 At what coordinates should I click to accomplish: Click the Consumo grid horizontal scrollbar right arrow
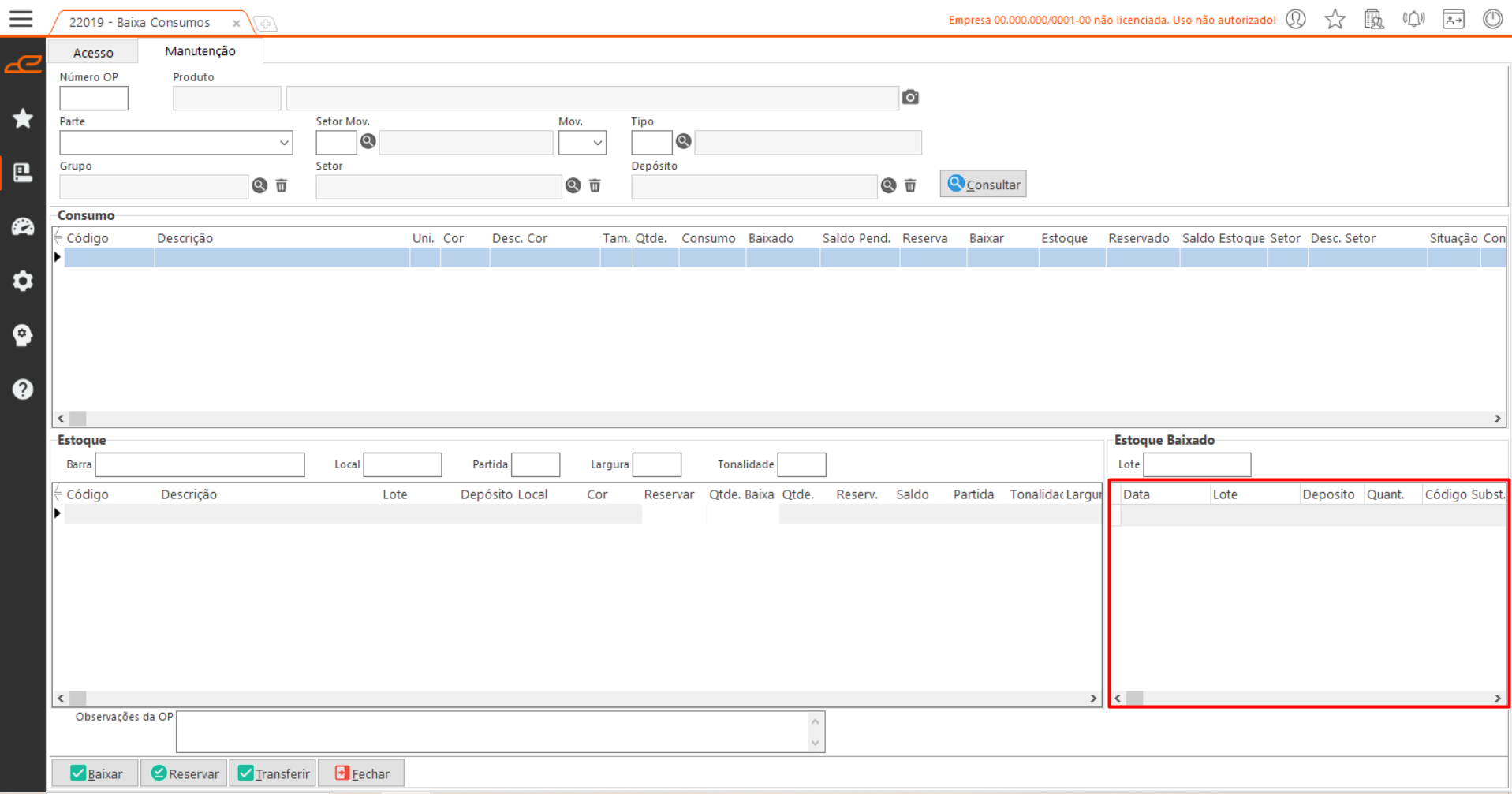(x=1497, y=419)
